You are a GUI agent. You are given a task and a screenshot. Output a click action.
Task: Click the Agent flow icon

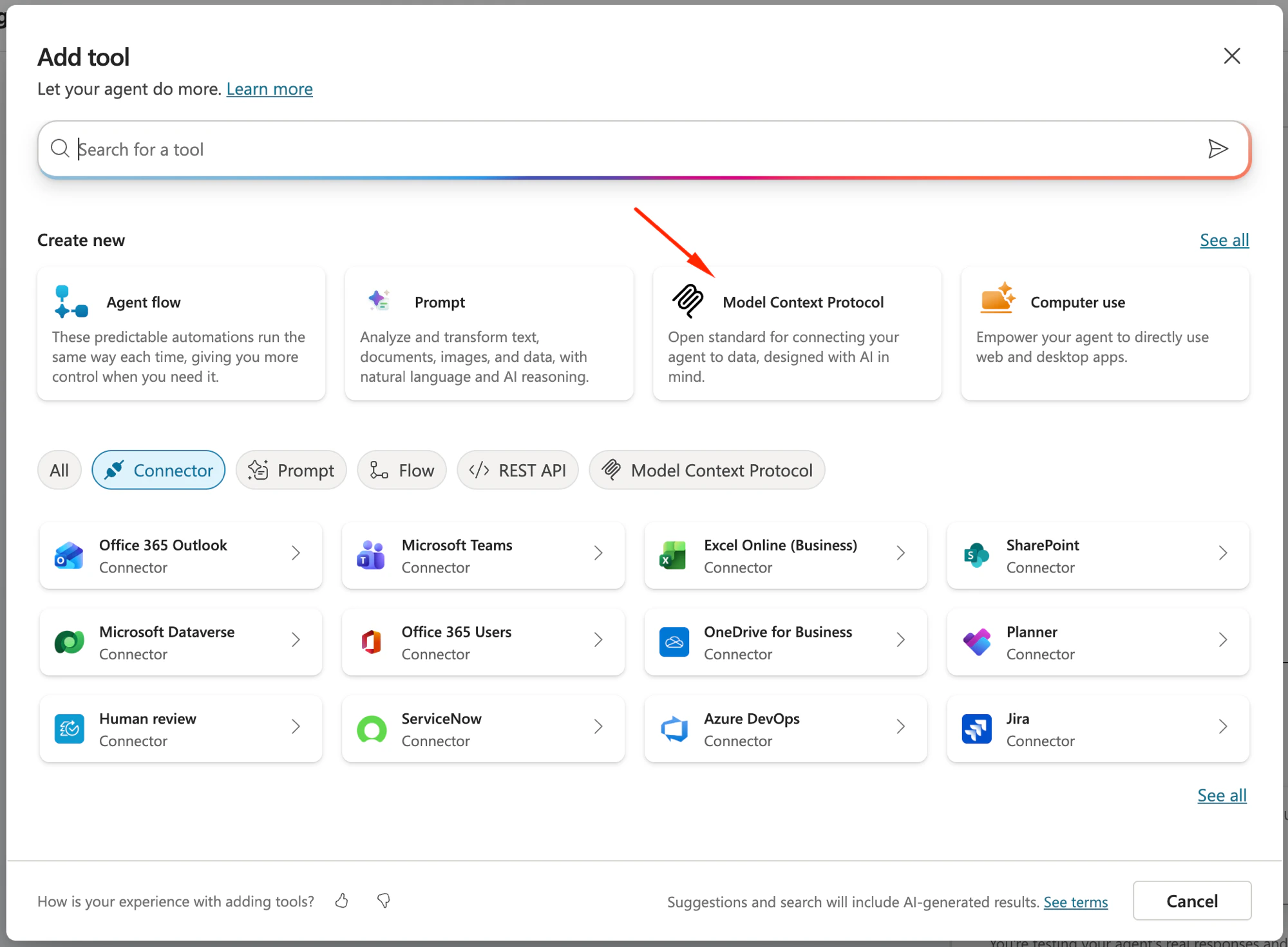[x=71, y=302]
